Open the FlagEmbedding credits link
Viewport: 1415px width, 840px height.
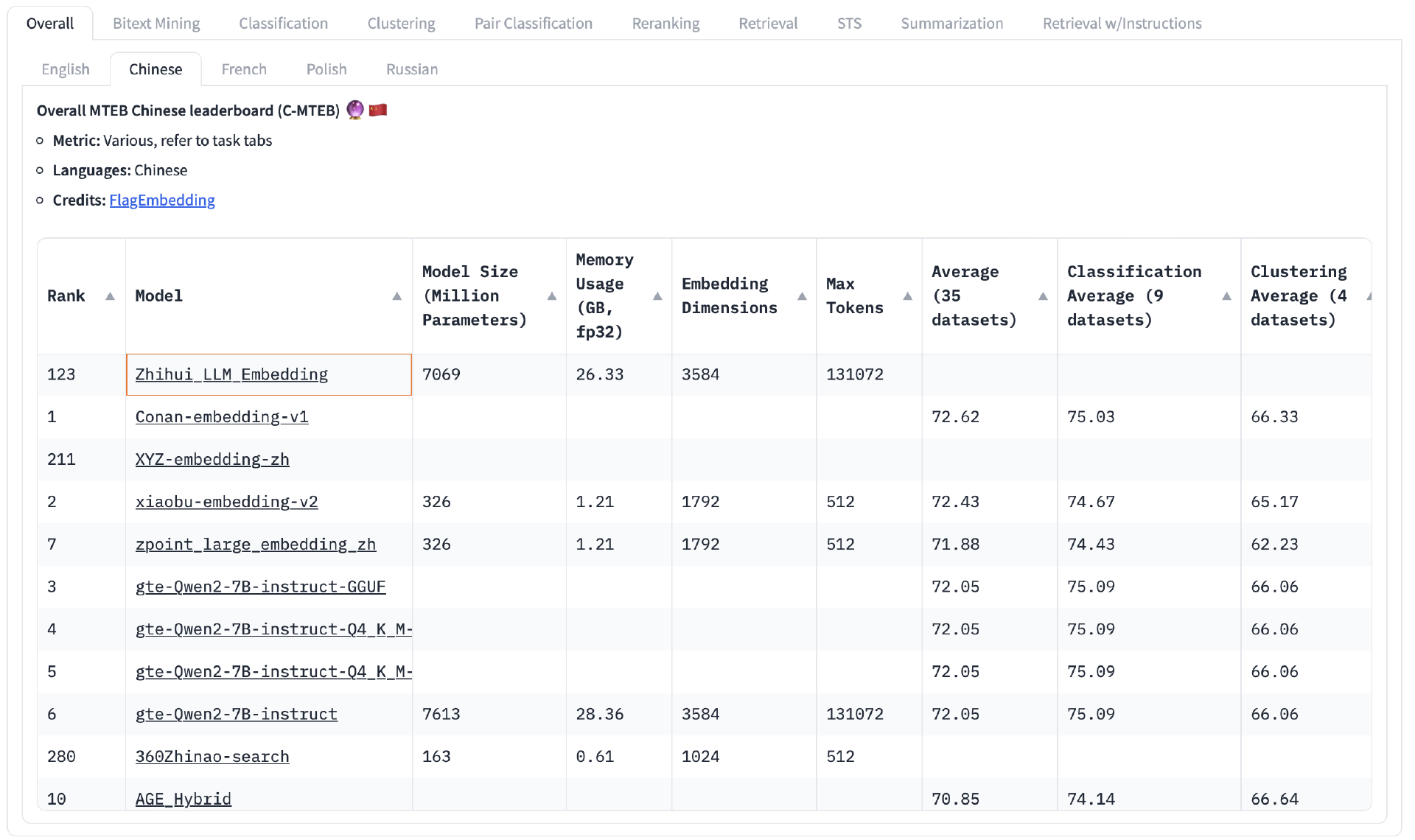pyautogui.click(x=162, y=200)
